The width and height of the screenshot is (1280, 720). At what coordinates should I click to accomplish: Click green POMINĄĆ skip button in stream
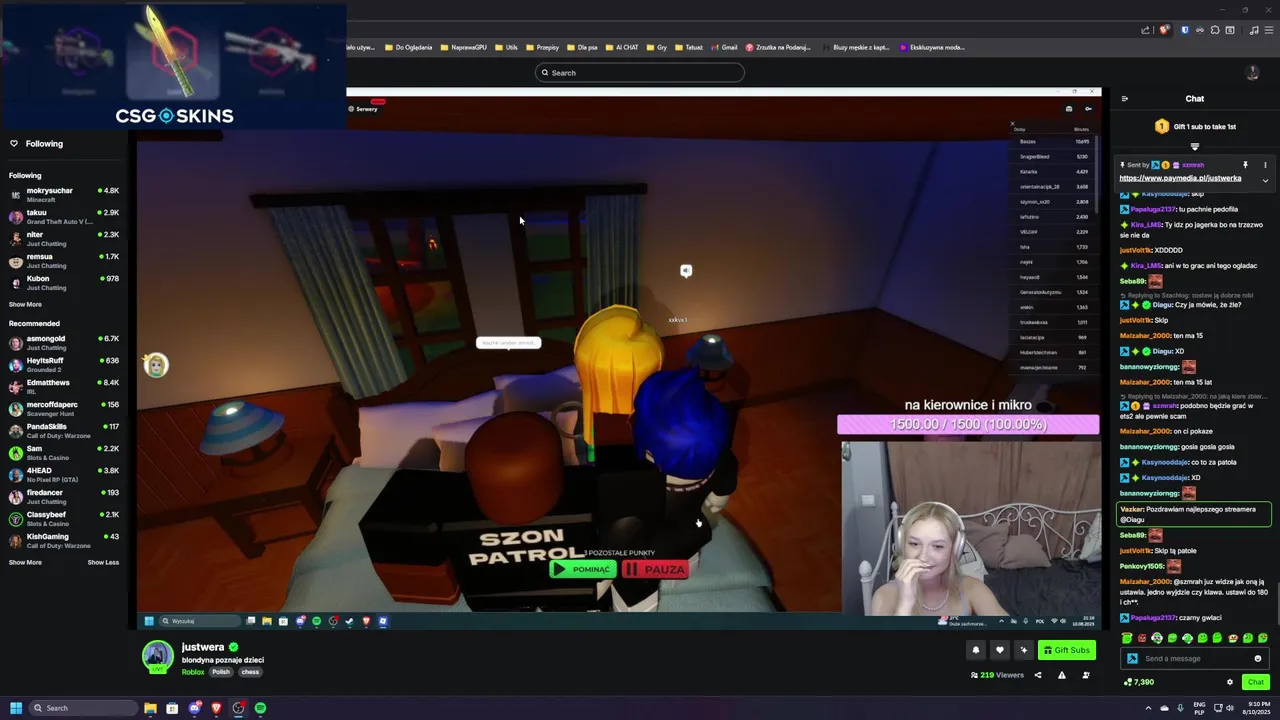[x=582, y=569]
